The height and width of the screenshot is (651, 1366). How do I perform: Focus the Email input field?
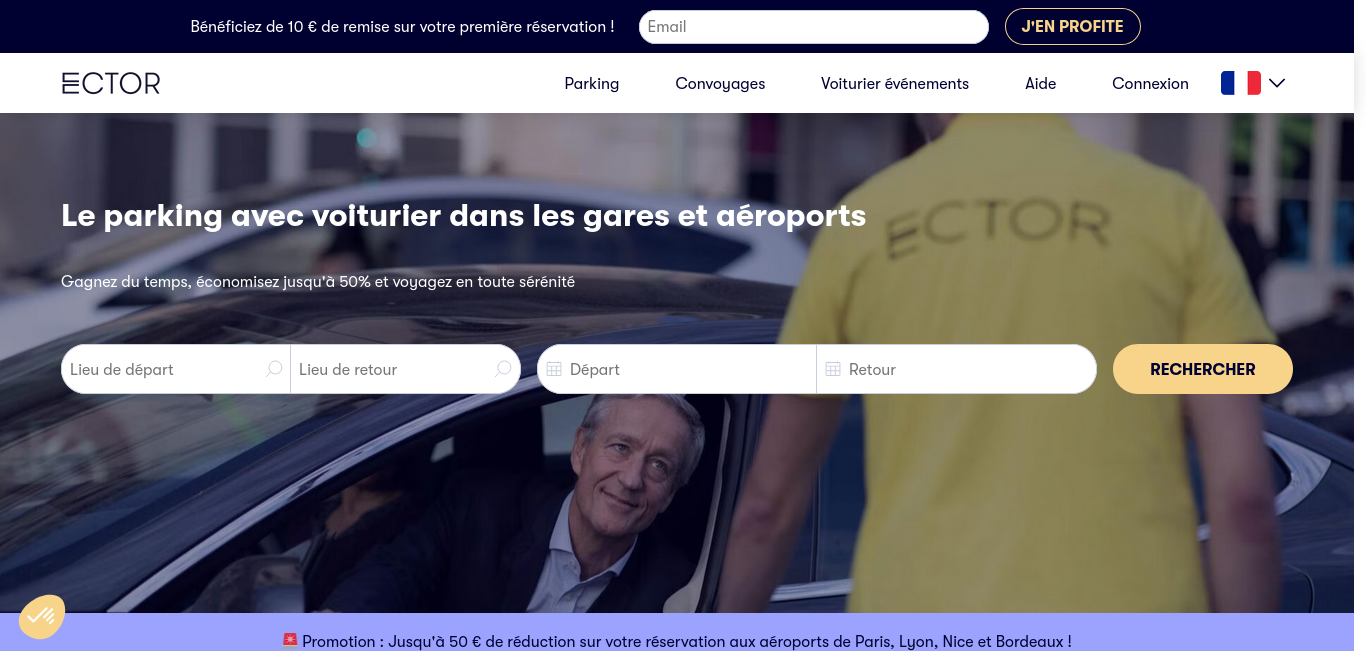point(814,27)
